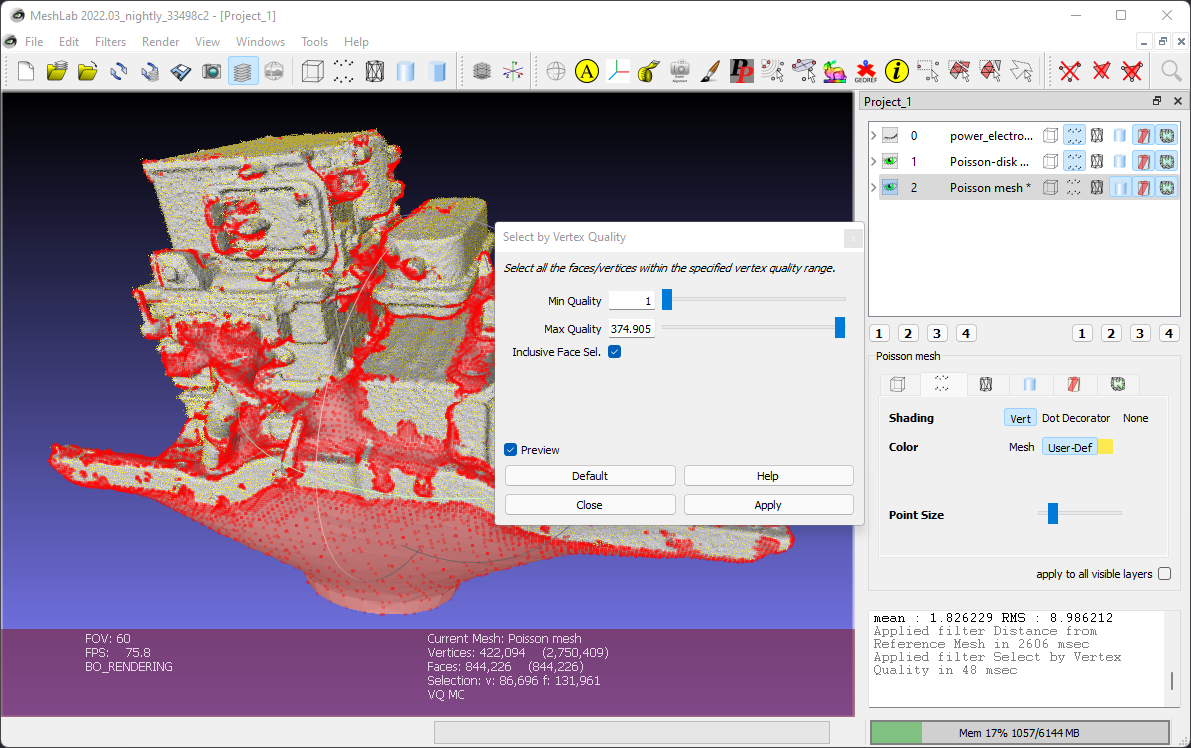The height and width of the screenshot is (748, 1191).
Task: Toggle points rendering in main toolbar
Action: click(x=343, y=71)
